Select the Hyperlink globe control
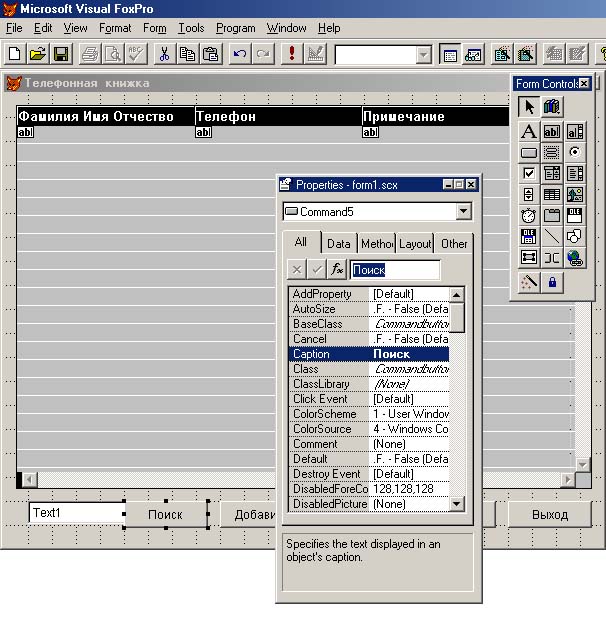This screenshot has width=606, height=617. click(x=575, y=258)
